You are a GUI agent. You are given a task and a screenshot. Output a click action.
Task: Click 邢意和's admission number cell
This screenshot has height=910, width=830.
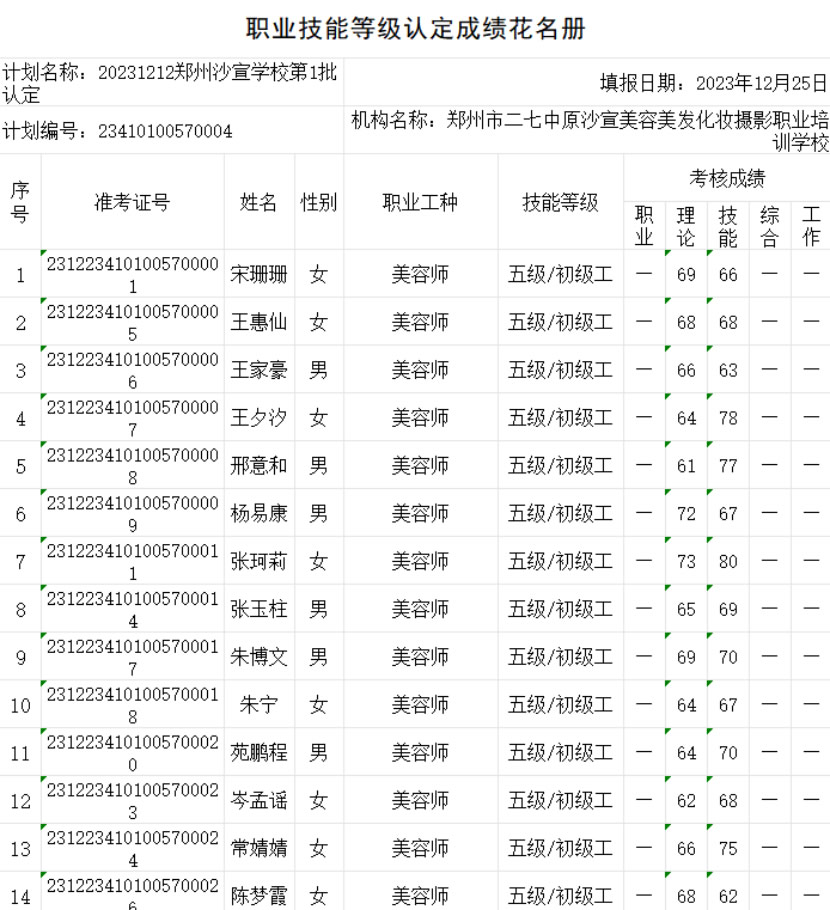132,466
